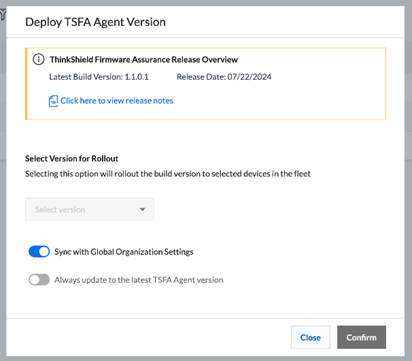Image resolution: width=412 pixels, height=361 pixels.
Task: Disable Sync with Global Organization Settings toggle
Action: coord(39,252)
